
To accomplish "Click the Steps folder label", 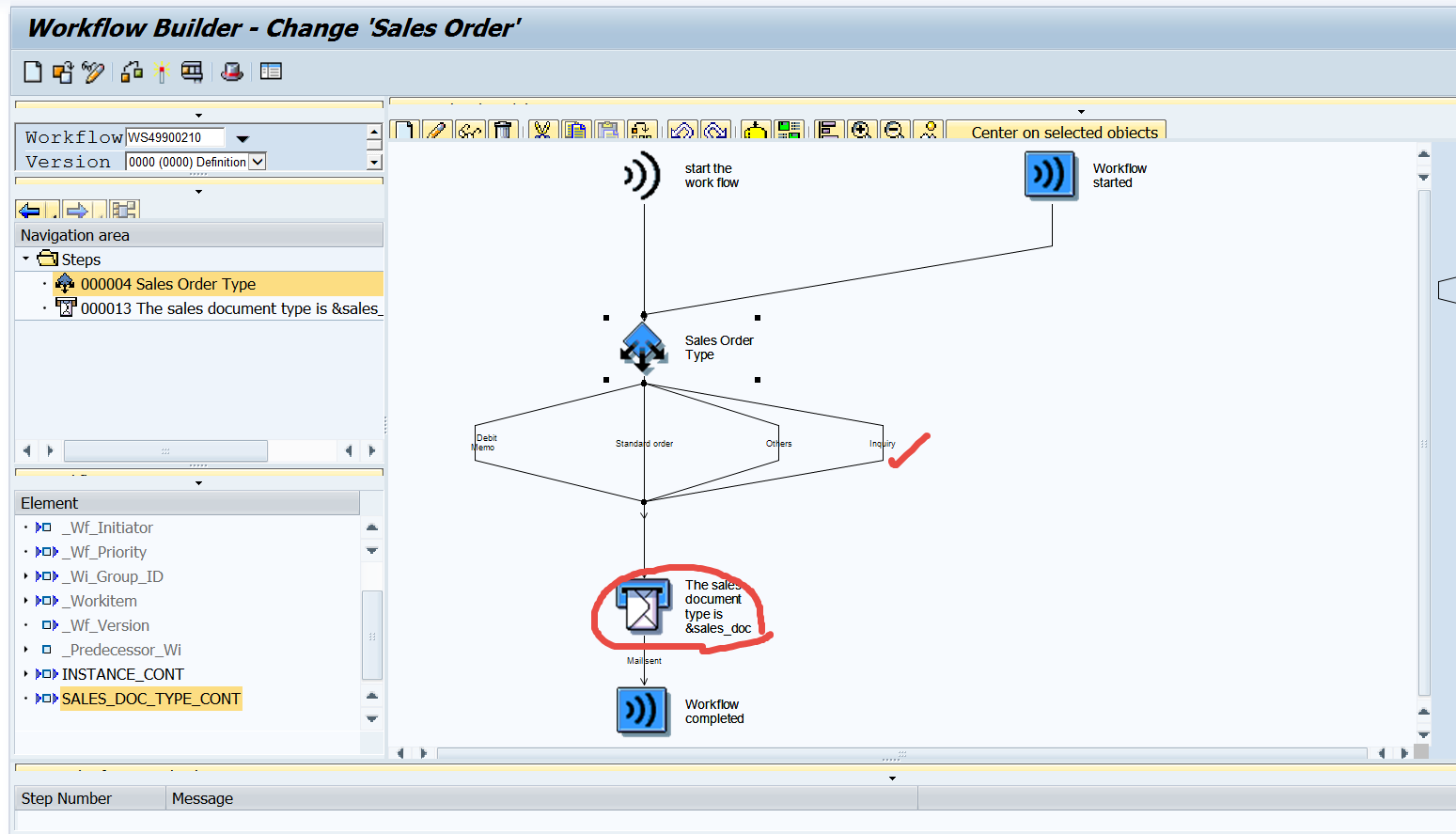I will [x=81, y=260].
